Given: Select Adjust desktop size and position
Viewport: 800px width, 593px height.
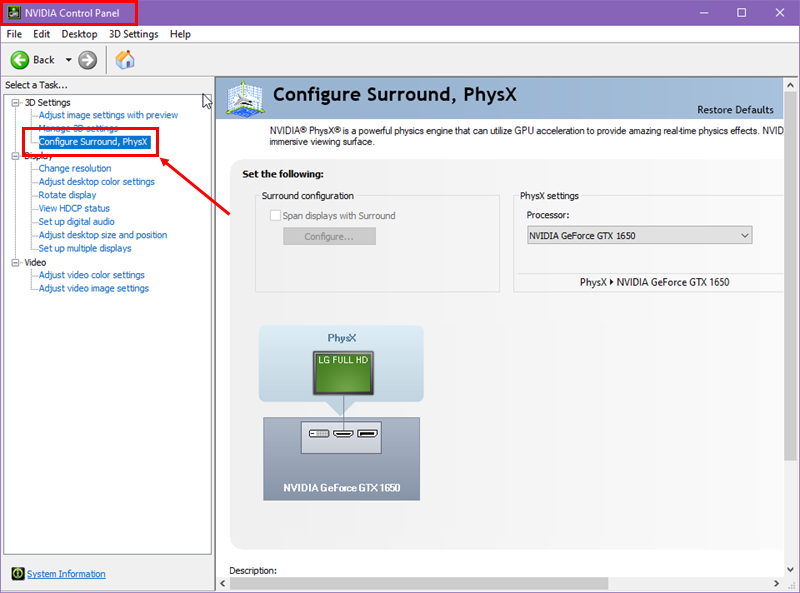Looking at the screenshot, I should coord(103,235).
